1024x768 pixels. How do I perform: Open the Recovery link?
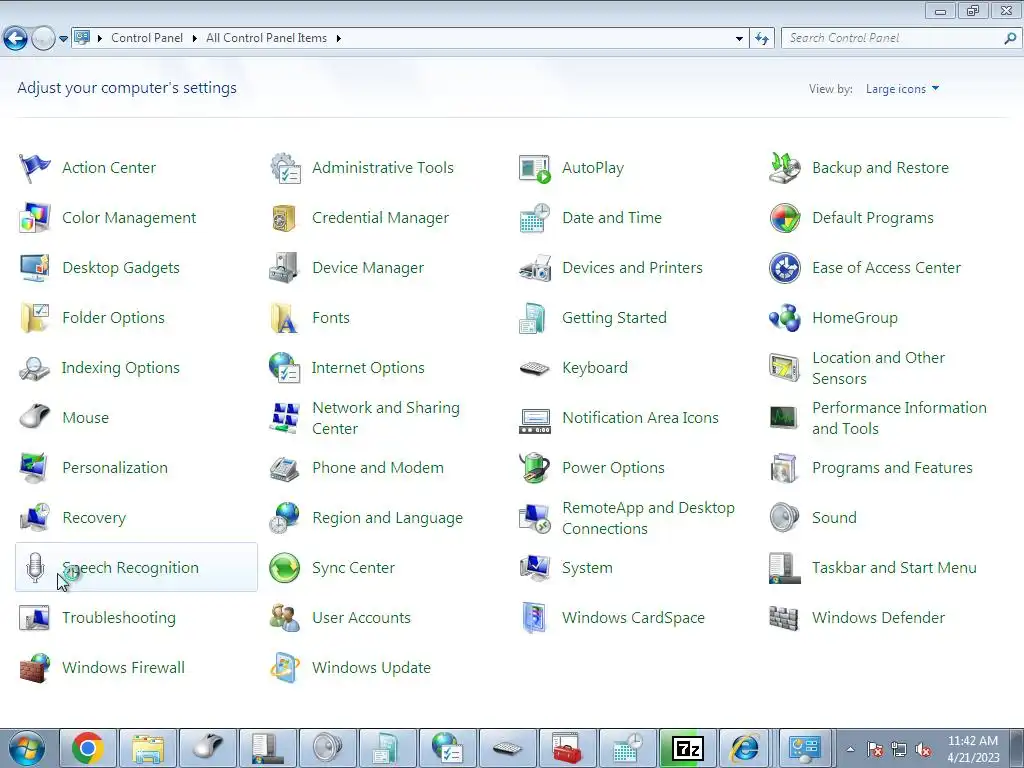tap(94, 518)
